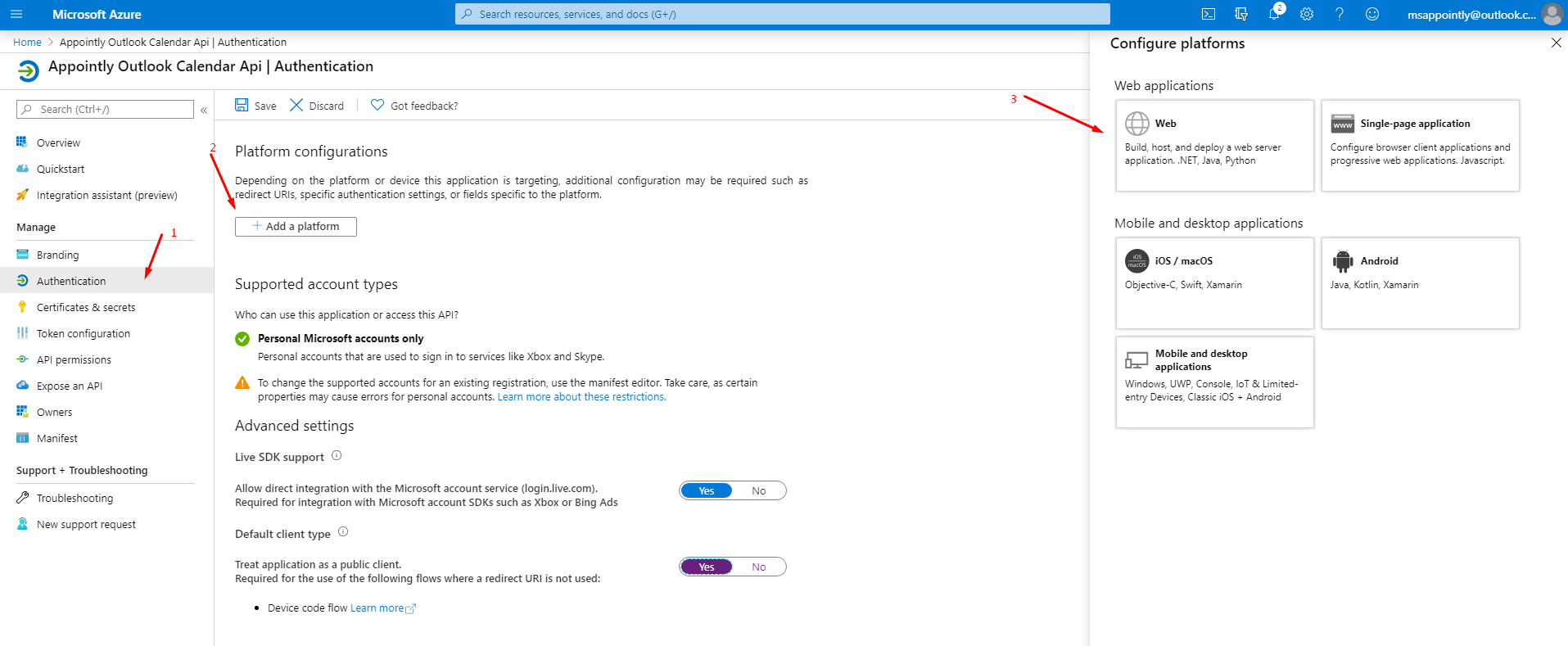Close the Configure platforms panel
The image size is (1568, 646).
click(x=1556, y=43)
